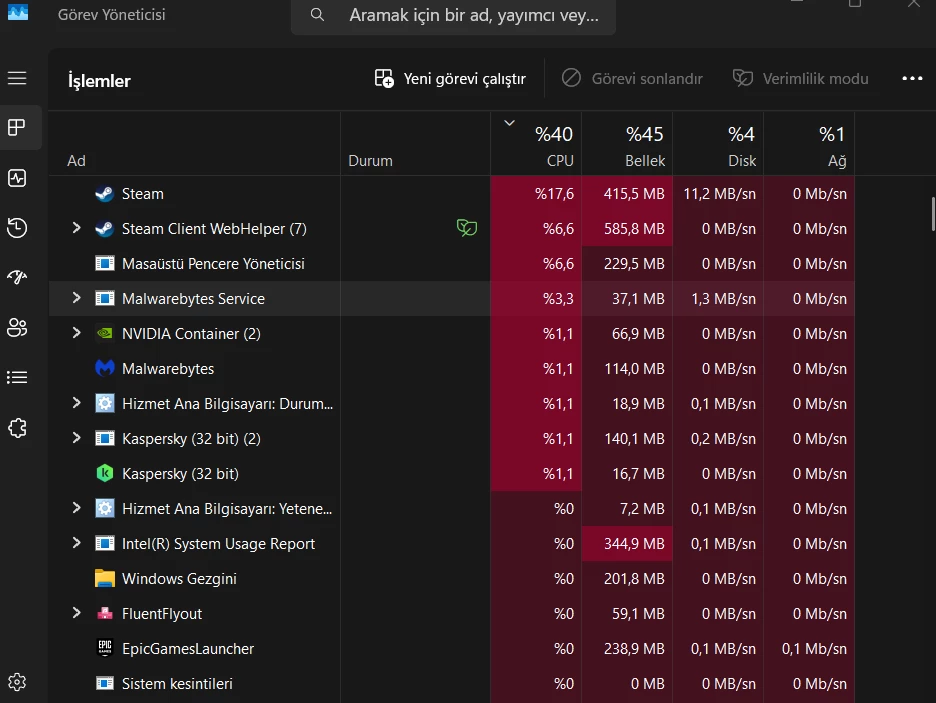Open the Services page
Viewport: 936px width, 703px height.
pyautogui.click(x=16, y=427)
